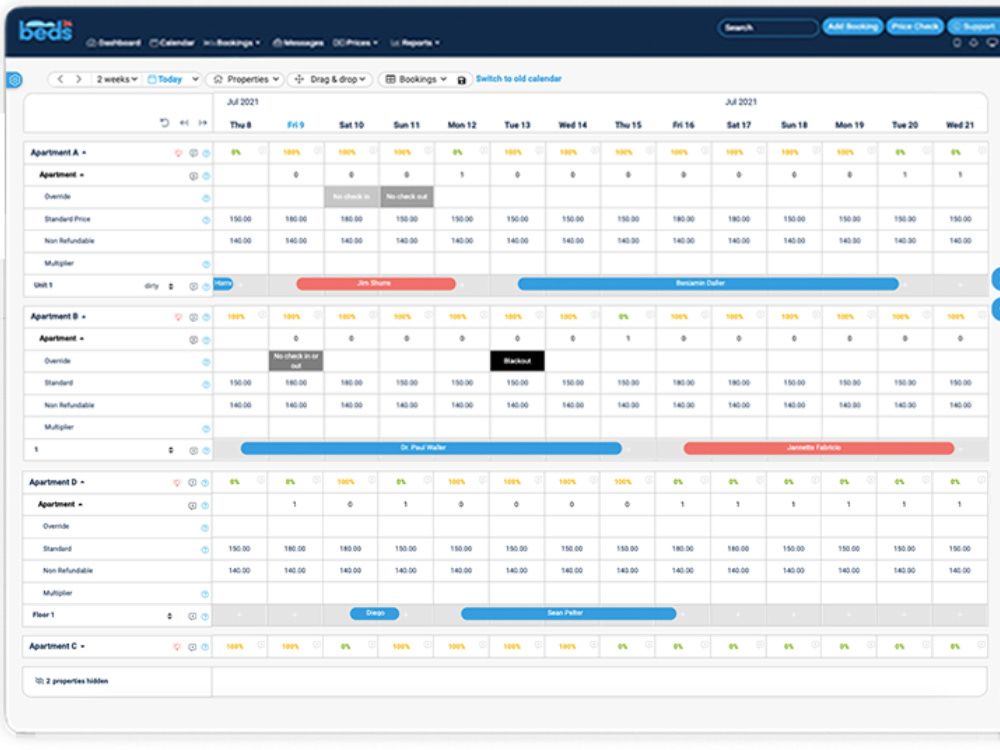This screenshot has height=750, width=1000.
Task: Open the comment icon on Apartment B row
Action: click(193, 317)
